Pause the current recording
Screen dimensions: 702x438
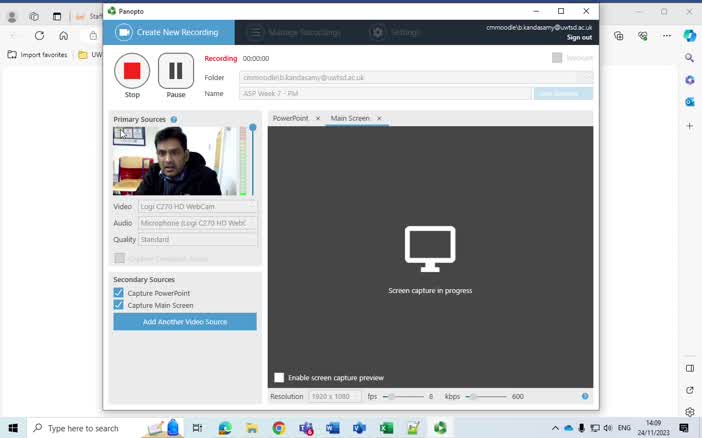point(176,71)
